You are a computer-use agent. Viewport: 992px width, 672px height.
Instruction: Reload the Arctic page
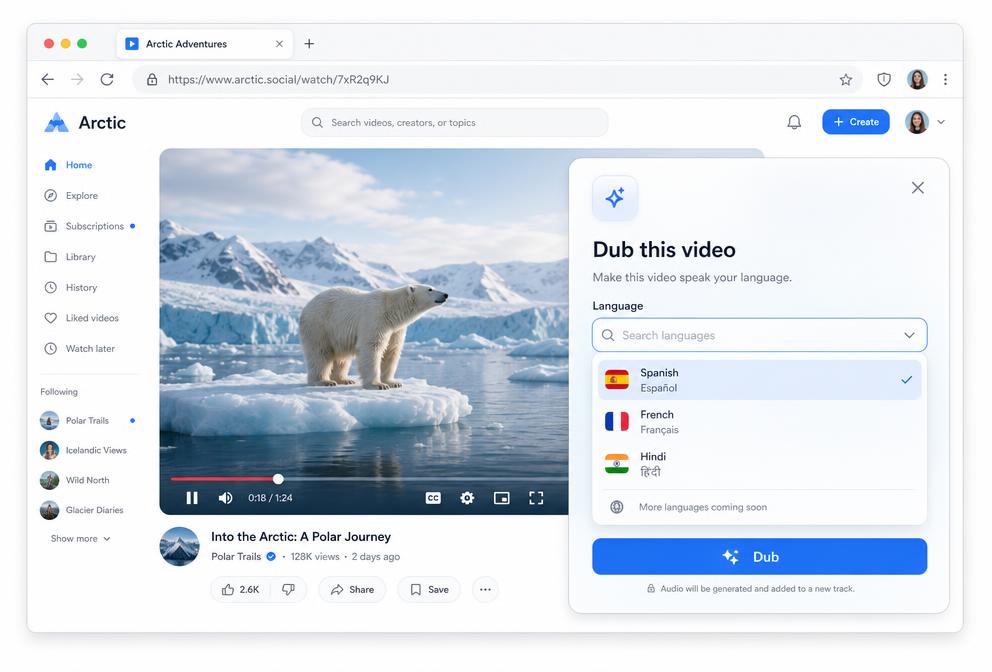coord(107,79)
